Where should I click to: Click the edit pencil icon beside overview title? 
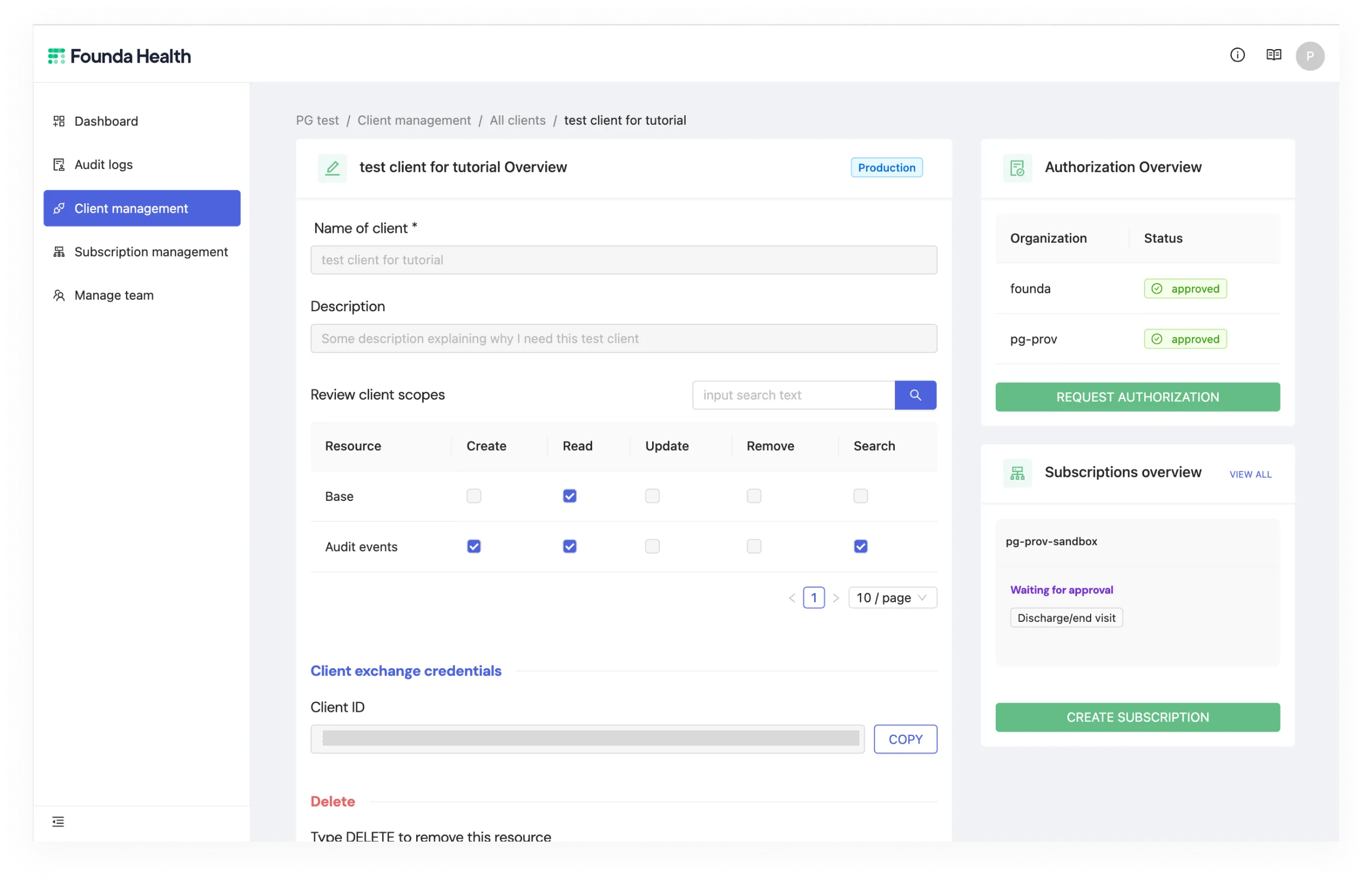coord(332,168)
